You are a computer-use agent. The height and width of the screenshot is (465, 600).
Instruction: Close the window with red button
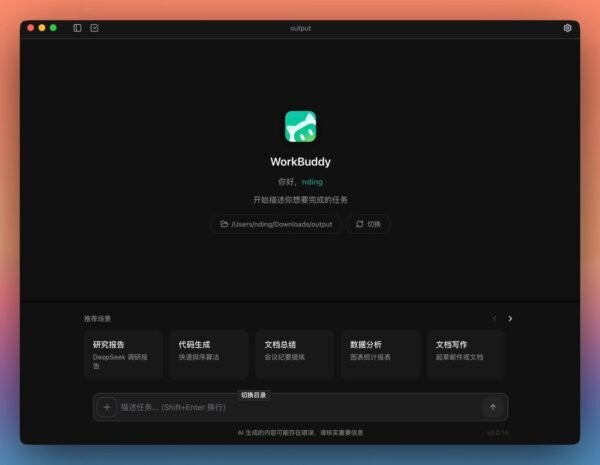coord(31,28)
